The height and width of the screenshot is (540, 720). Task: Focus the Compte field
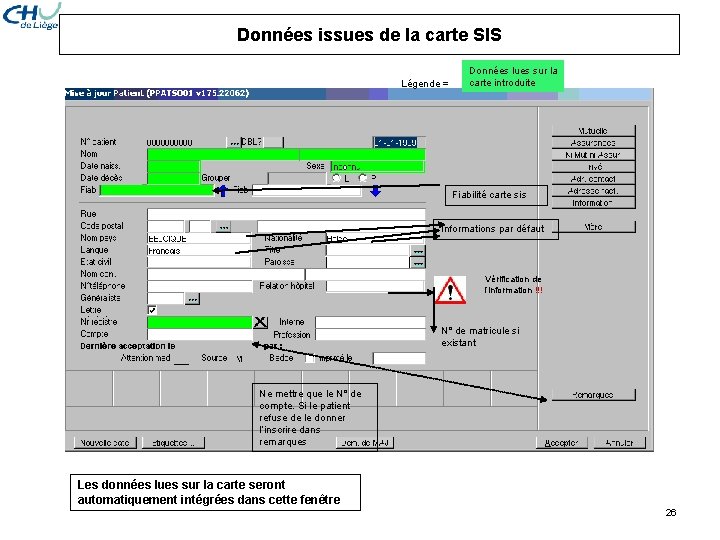pyautogui.click(x=200, y=334)
